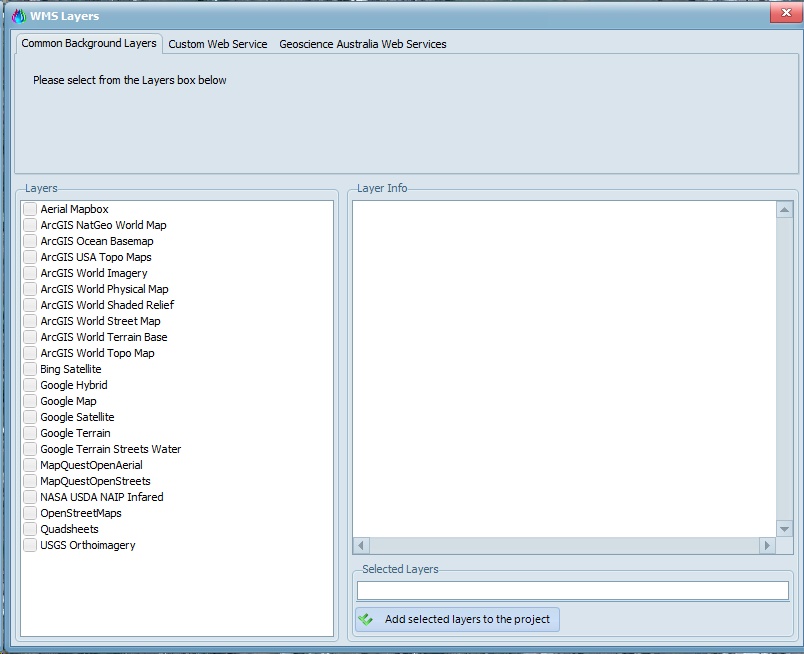Click the Layer Info scroll left arrow

361,546
